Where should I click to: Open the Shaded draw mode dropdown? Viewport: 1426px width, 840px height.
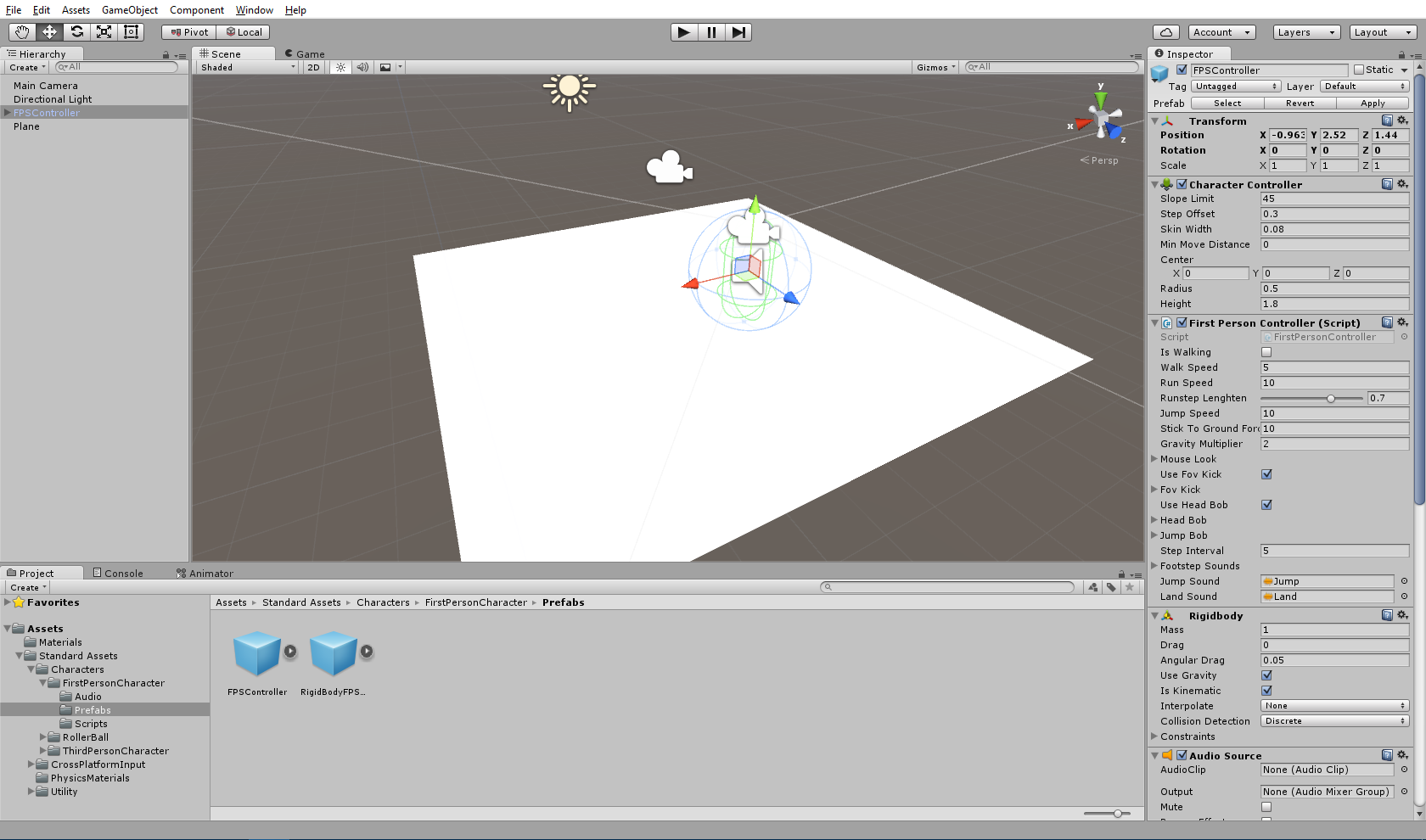(247, 67)
